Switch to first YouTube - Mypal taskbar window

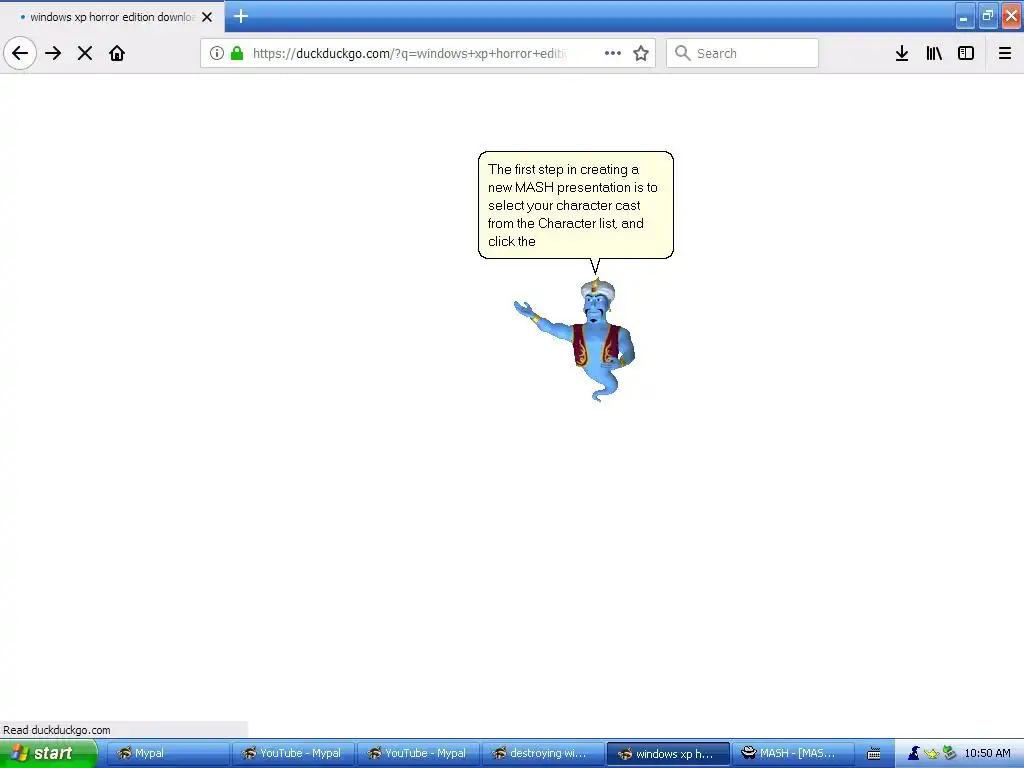[293, 753]
